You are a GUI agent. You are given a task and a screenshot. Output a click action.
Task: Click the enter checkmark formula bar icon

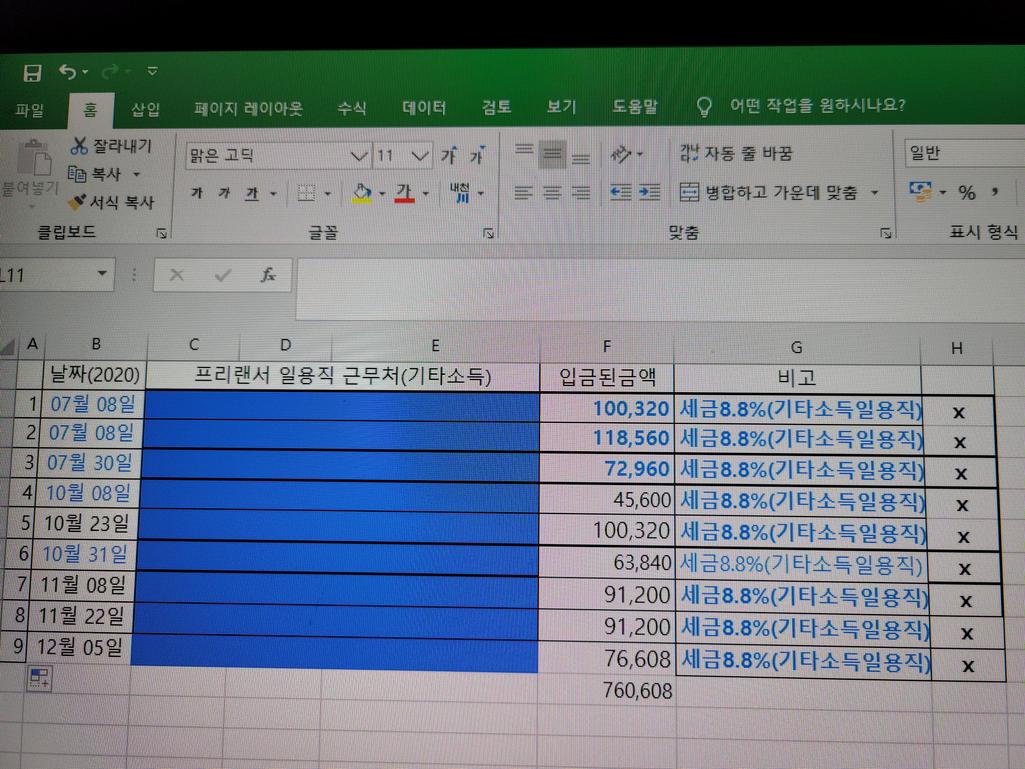tap(222, 275)
